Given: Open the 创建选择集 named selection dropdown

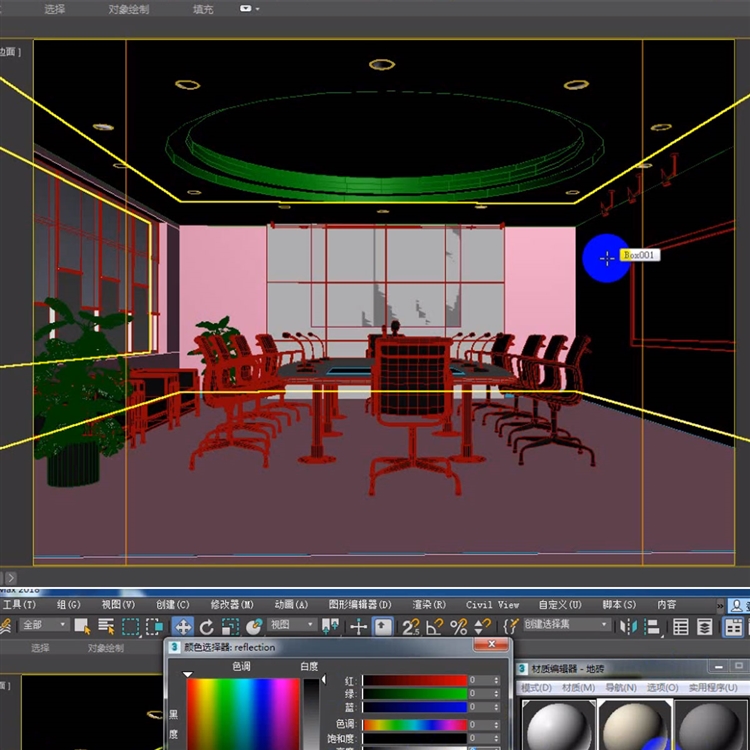Looking at the screenshot, I should coord(567,624).
